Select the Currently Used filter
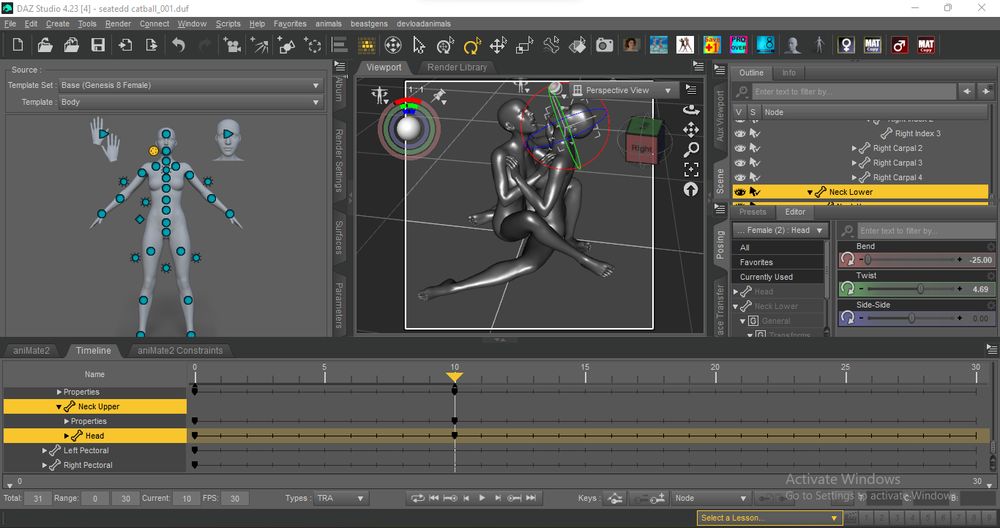The image size is (1000, 528). 766,277
